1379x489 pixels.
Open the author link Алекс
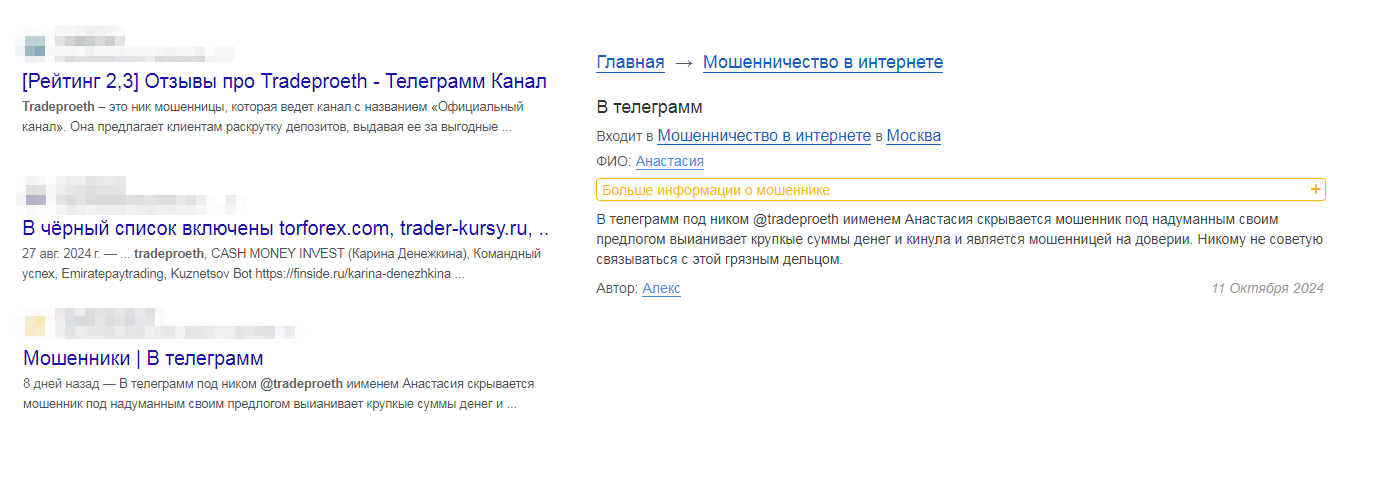point(661,288)
